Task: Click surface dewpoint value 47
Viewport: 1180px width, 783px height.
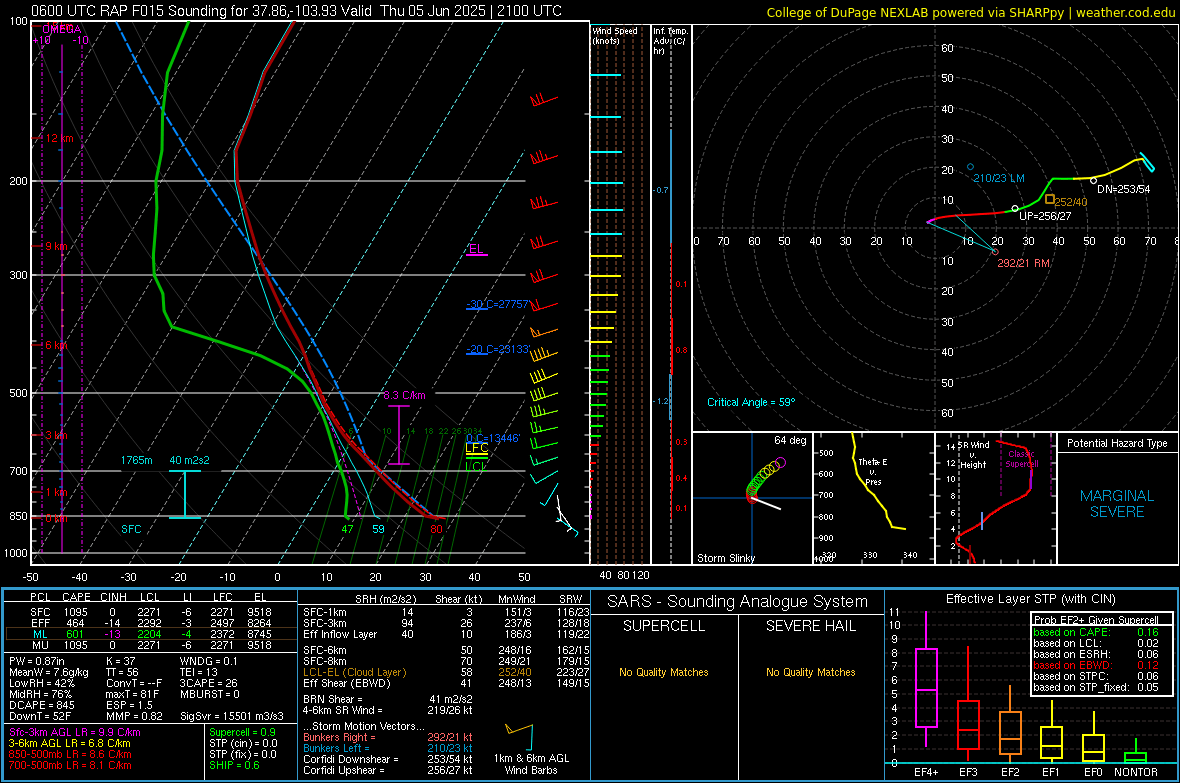Action: [x=347, y=529]
